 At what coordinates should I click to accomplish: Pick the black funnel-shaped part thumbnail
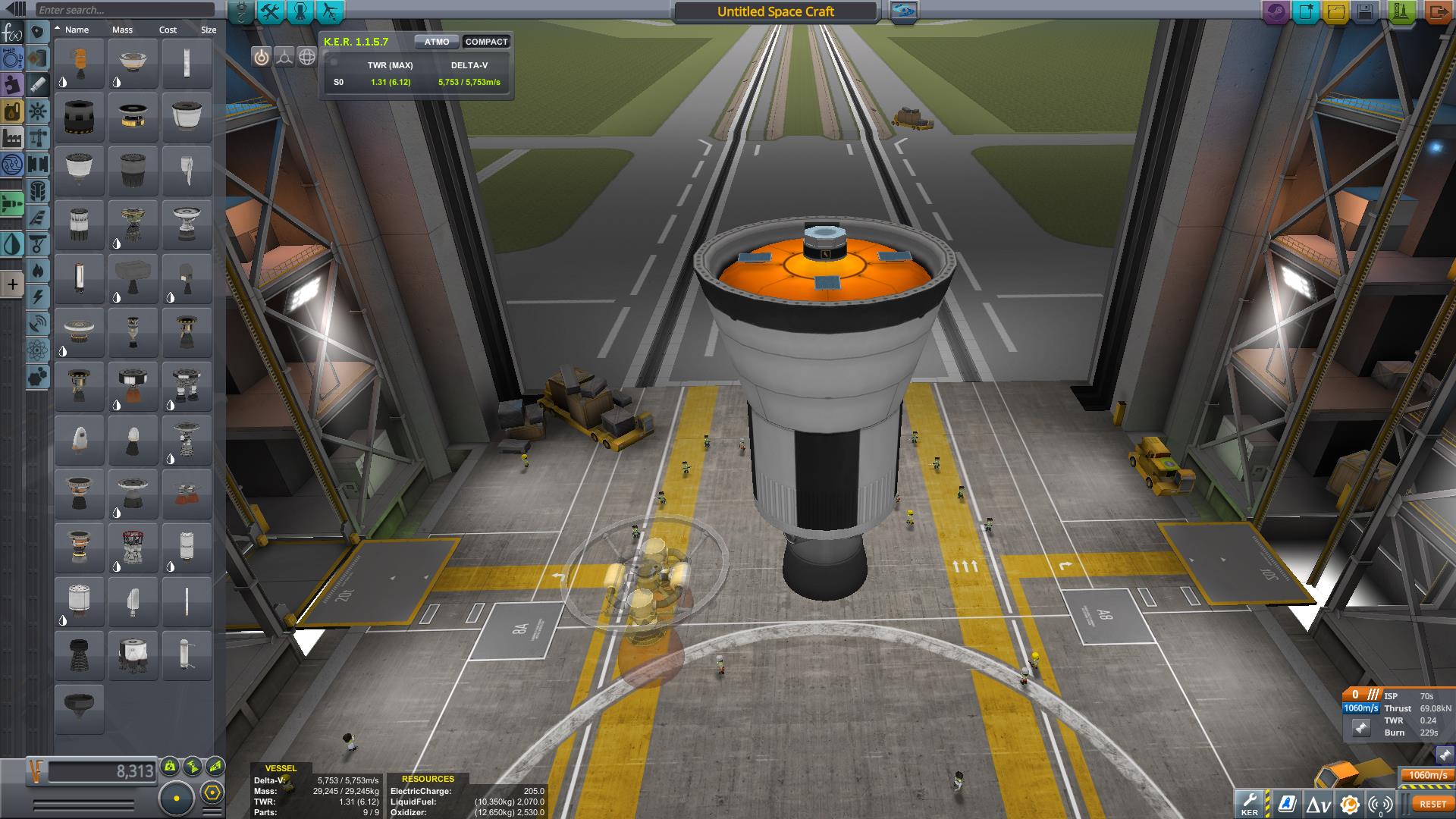coord(80,709)
